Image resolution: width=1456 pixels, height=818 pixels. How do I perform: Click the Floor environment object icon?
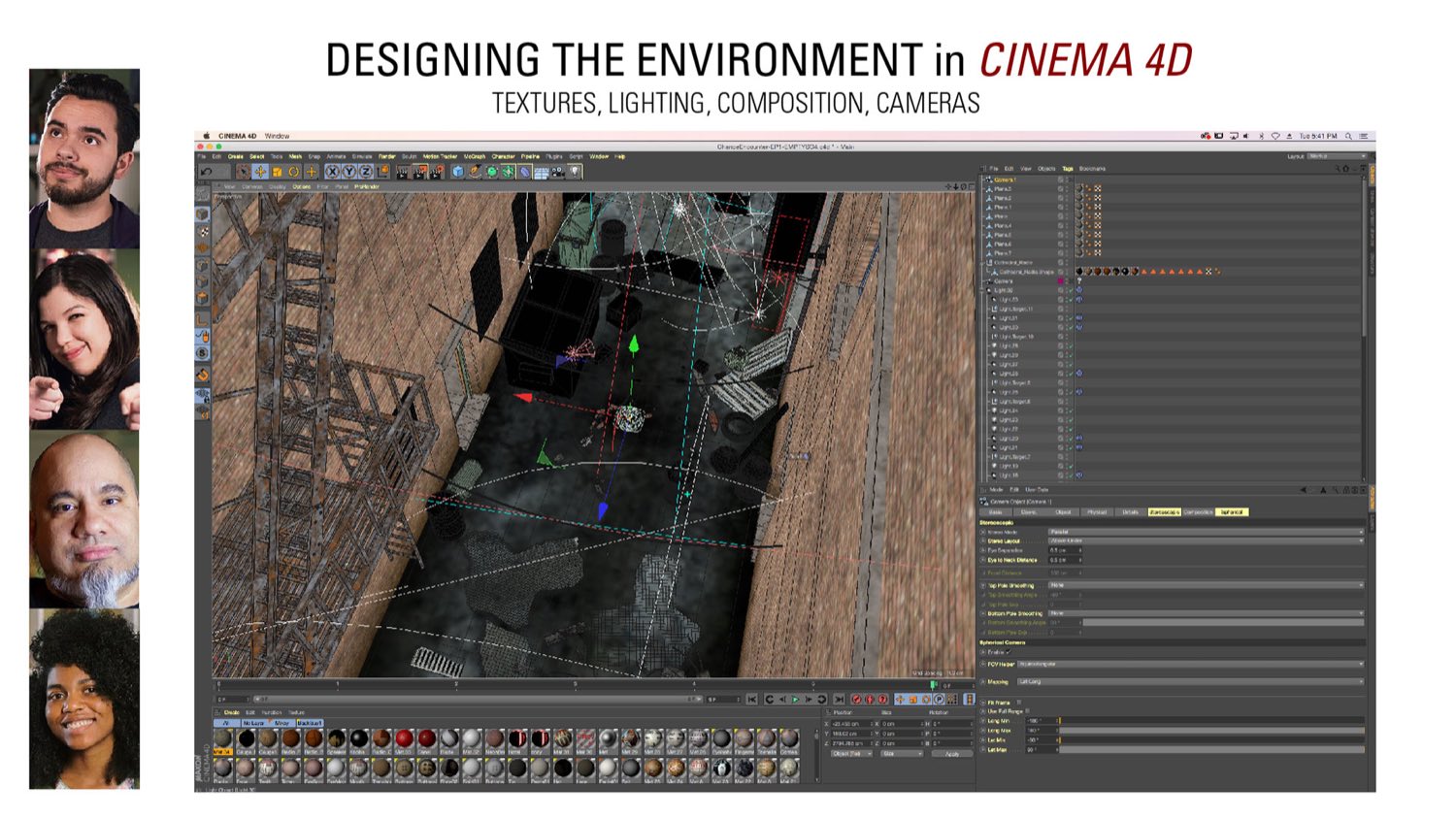pos(542,172)
